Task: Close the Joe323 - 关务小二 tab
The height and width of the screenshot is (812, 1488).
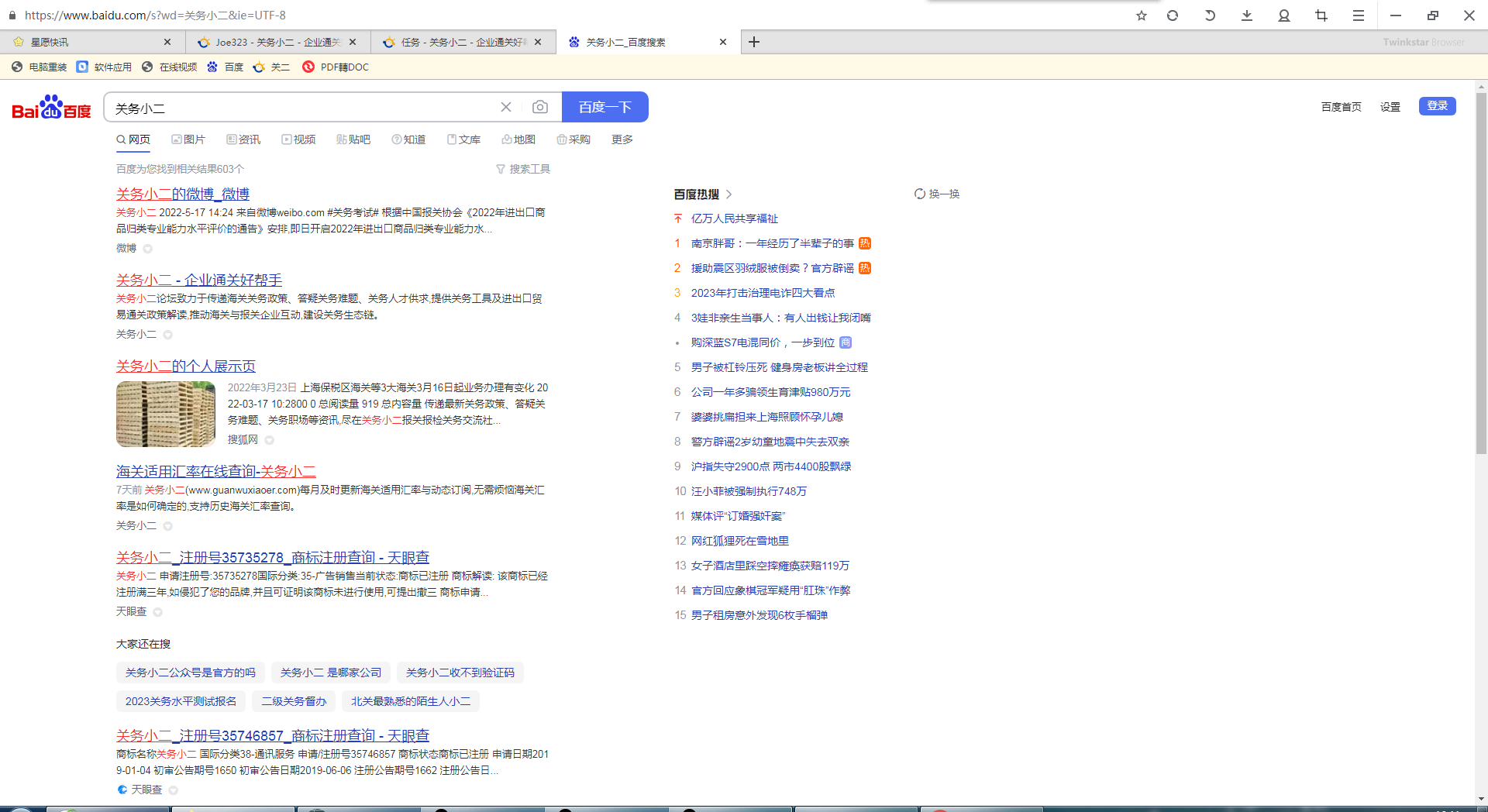Action: click(x=353, y=42)
